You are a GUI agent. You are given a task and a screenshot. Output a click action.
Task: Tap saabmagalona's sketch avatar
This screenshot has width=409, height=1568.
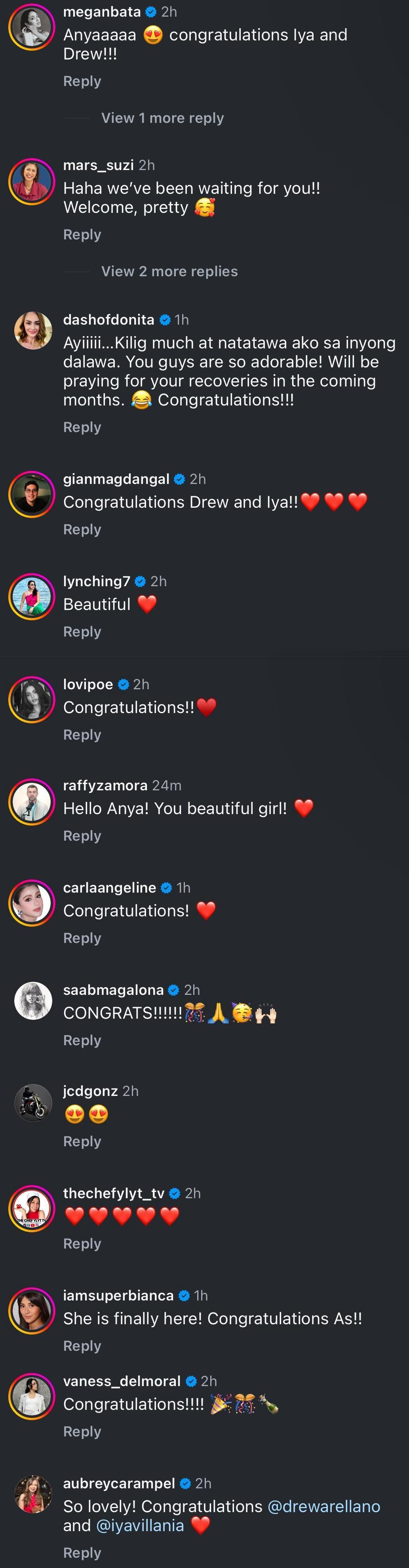[33, 1000]
